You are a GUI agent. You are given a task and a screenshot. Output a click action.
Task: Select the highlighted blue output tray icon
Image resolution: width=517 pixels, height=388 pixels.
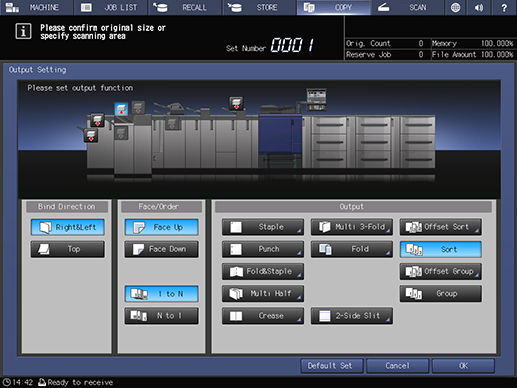click(x=121, y=109)
